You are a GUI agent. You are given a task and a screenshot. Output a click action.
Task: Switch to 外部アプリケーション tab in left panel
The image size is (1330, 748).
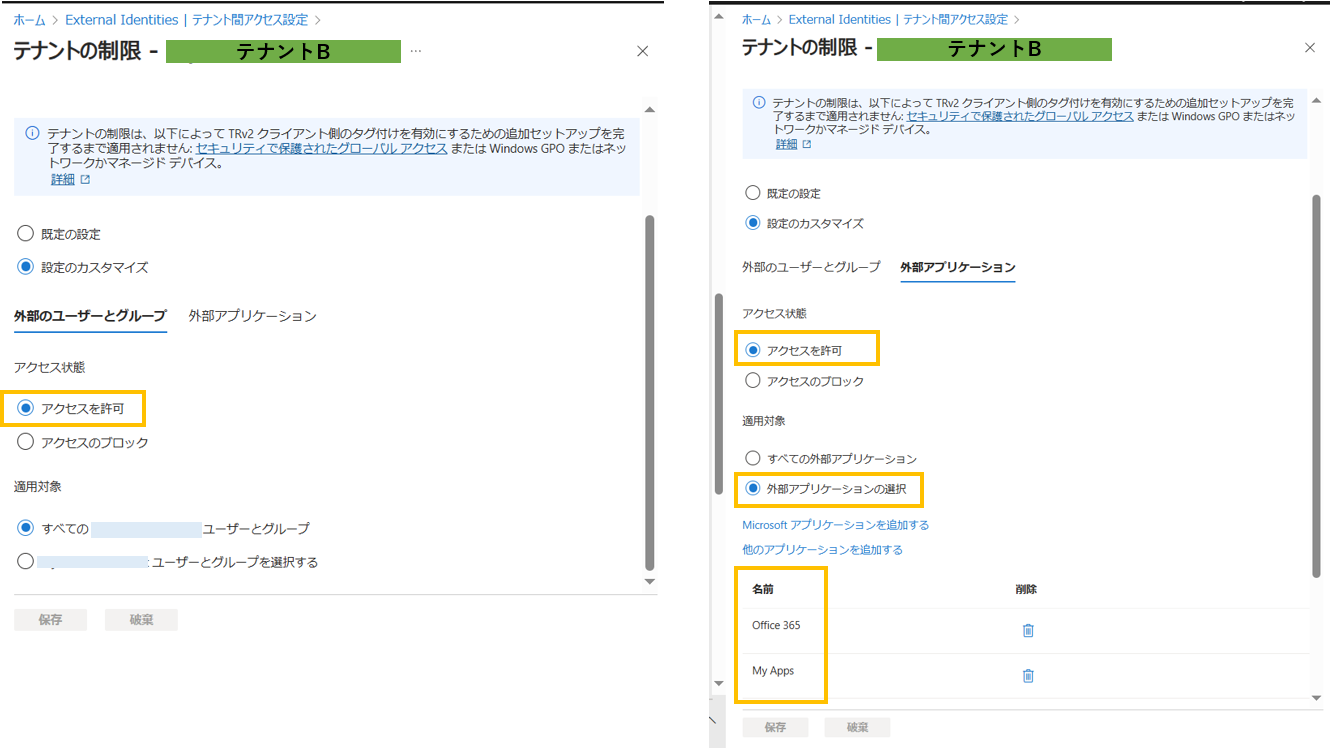point(253,316)
